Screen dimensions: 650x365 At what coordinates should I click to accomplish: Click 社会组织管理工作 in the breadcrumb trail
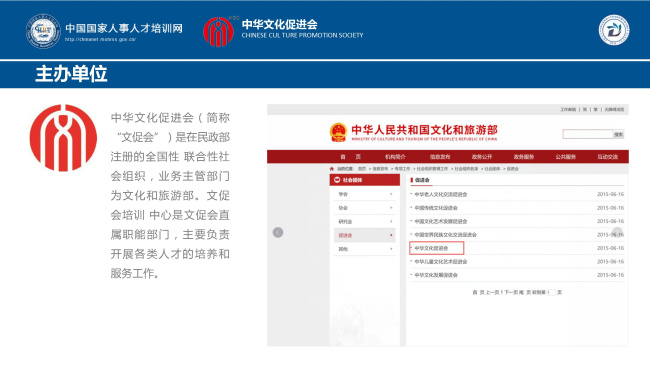pyautogui.click(x=432, y=169)
